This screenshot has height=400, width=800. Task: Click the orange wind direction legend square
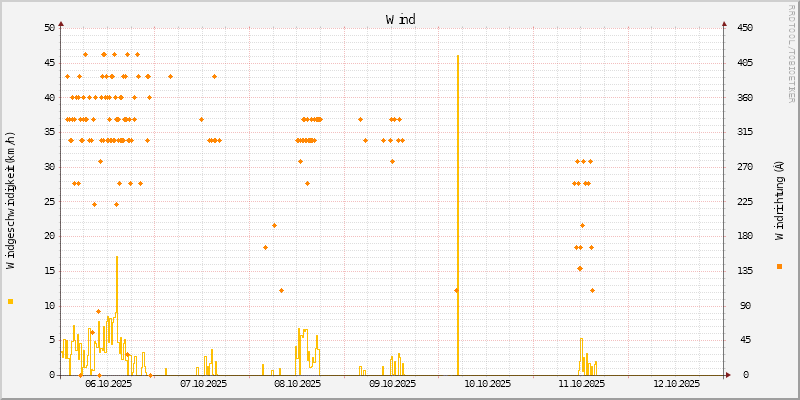tap(779, 266)
